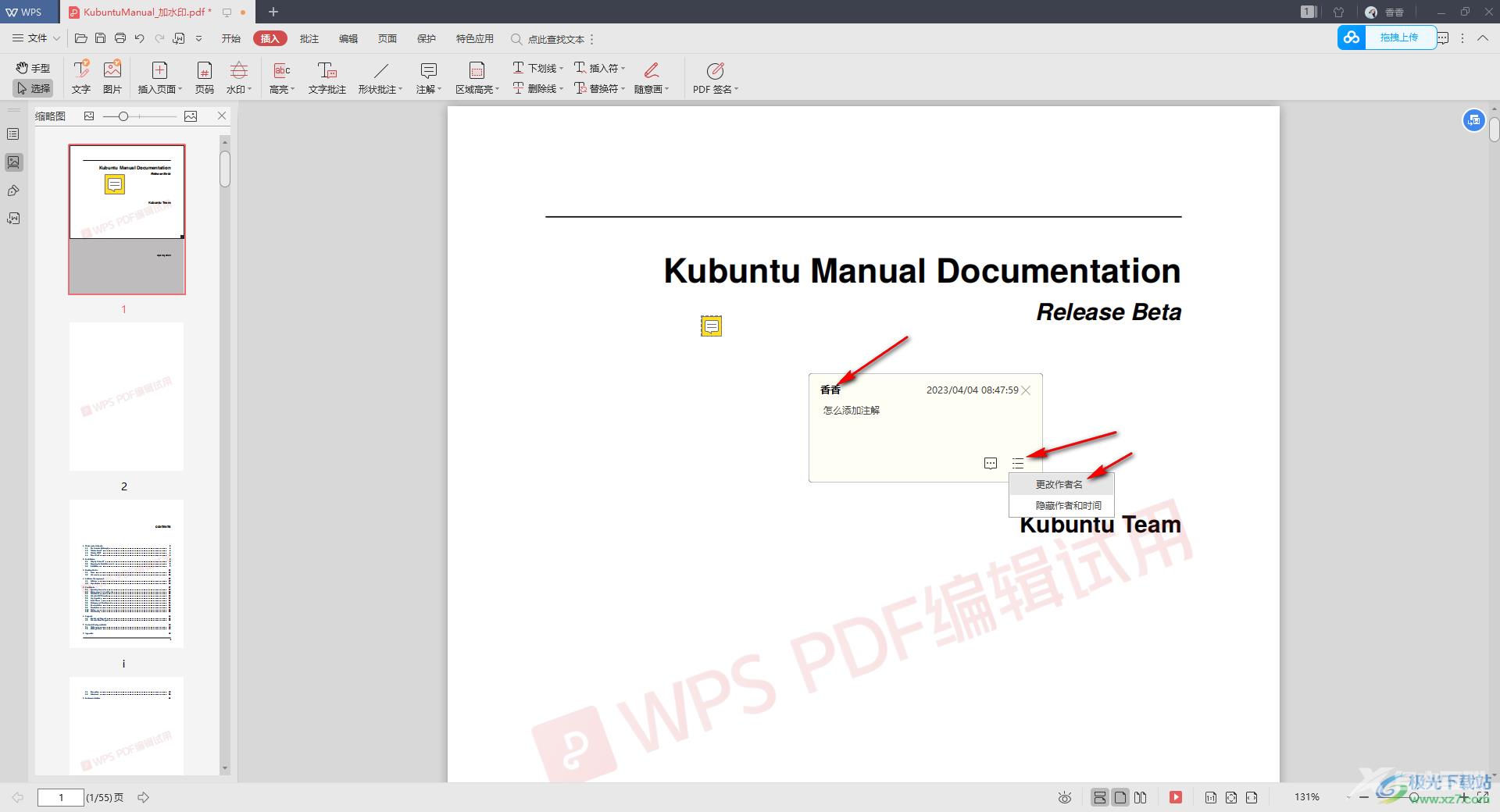
Task: Select the Hand (手型) tool
Action: click(33, 68)
